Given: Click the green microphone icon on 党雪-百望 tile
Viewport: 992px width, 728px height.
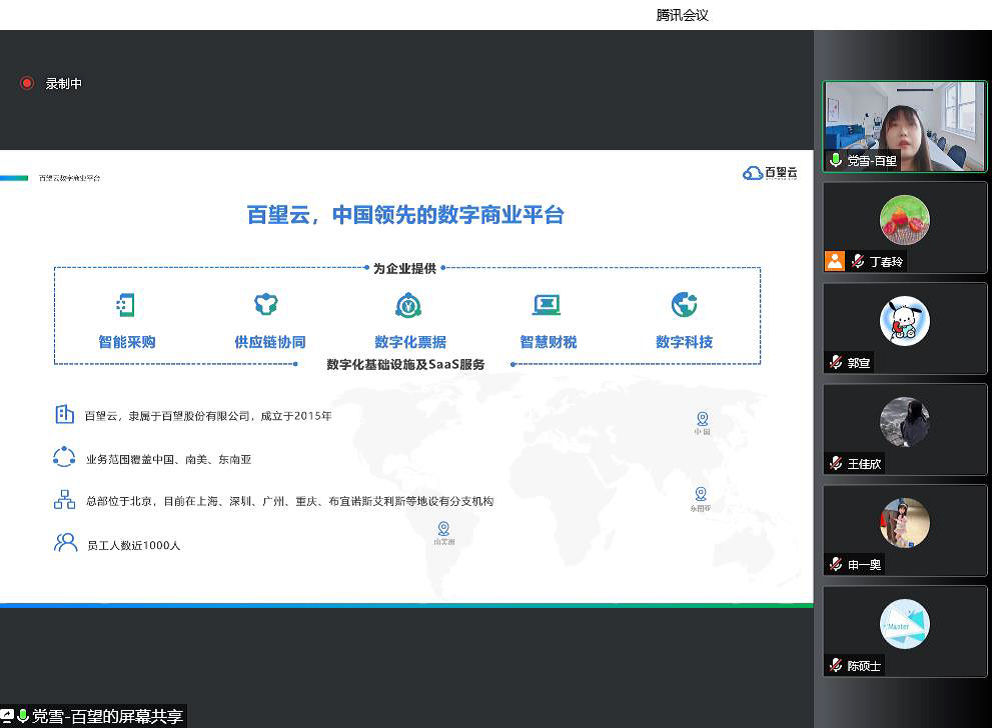Looking at the screenshot, I should tap(836, 160).
